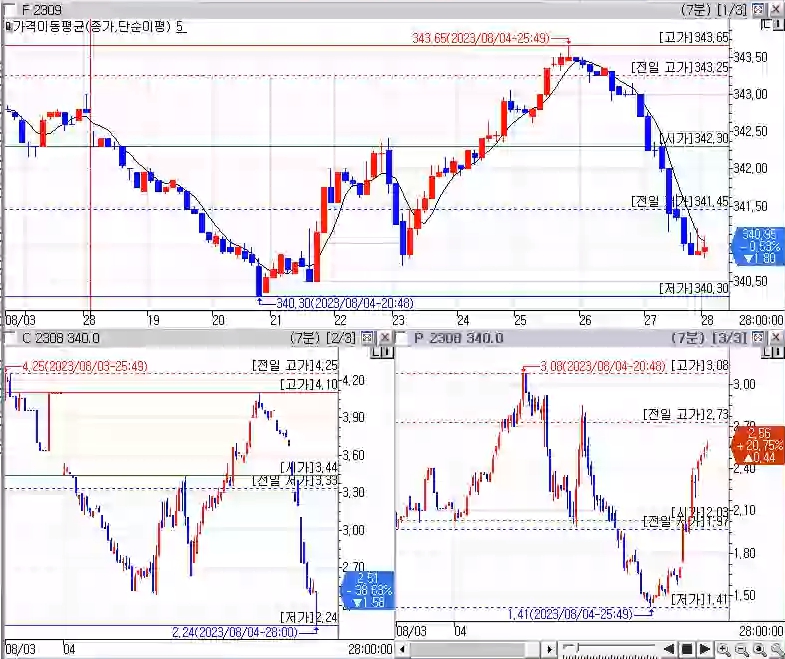Viewport: 785px width, 659px height.
Task: Maximize the P 2308 340.0 chart pane
Action: point(758,338)
